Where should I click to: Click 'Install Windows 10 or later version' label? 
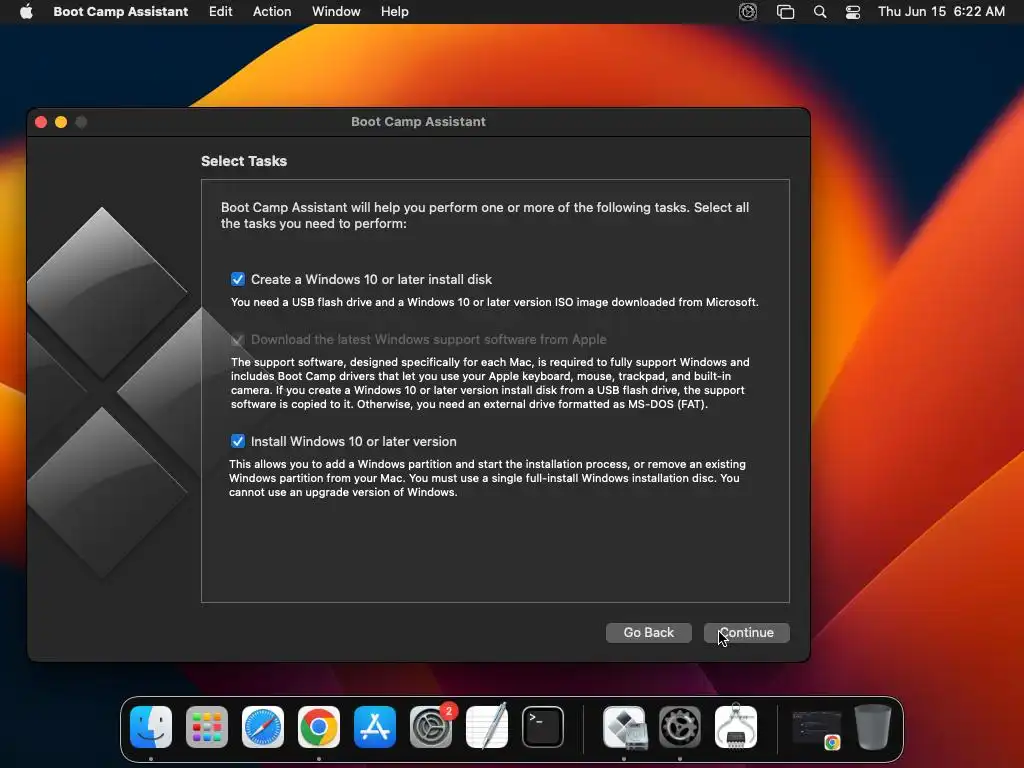point(353,441)
